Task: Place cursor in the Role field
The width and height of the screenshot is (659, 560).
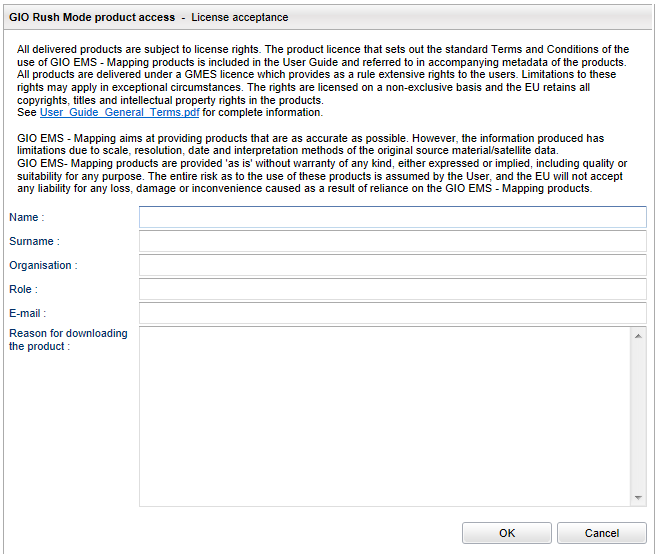Action: (393, 289)
